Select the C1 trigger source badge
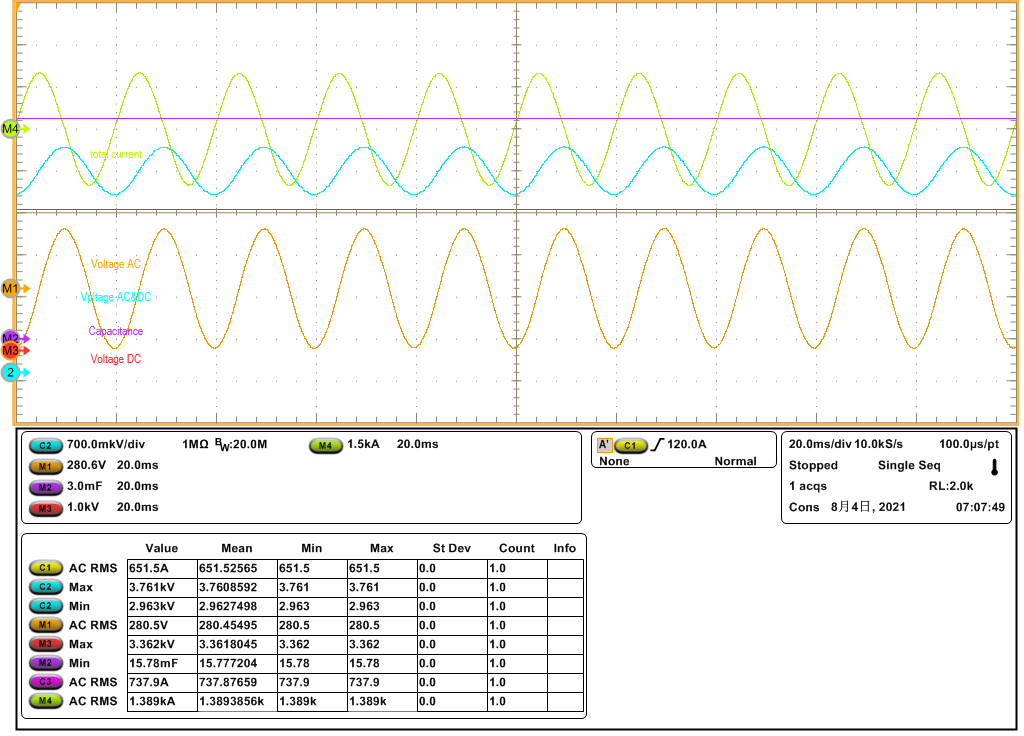1024x736 pixels. pyautogui.click(x=629, y=445)
